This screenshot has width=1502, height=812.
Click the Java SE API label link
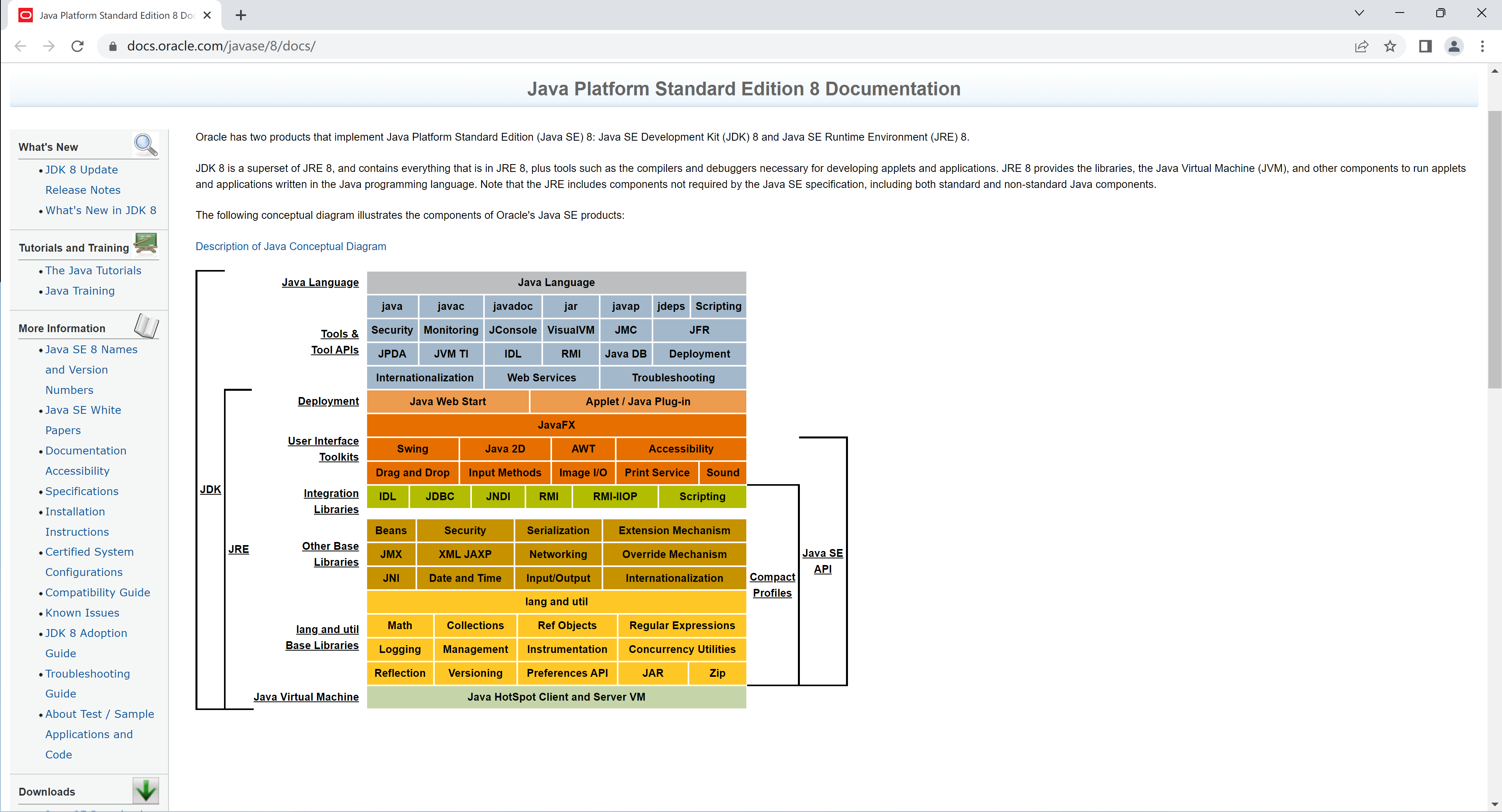coord(823,562)
